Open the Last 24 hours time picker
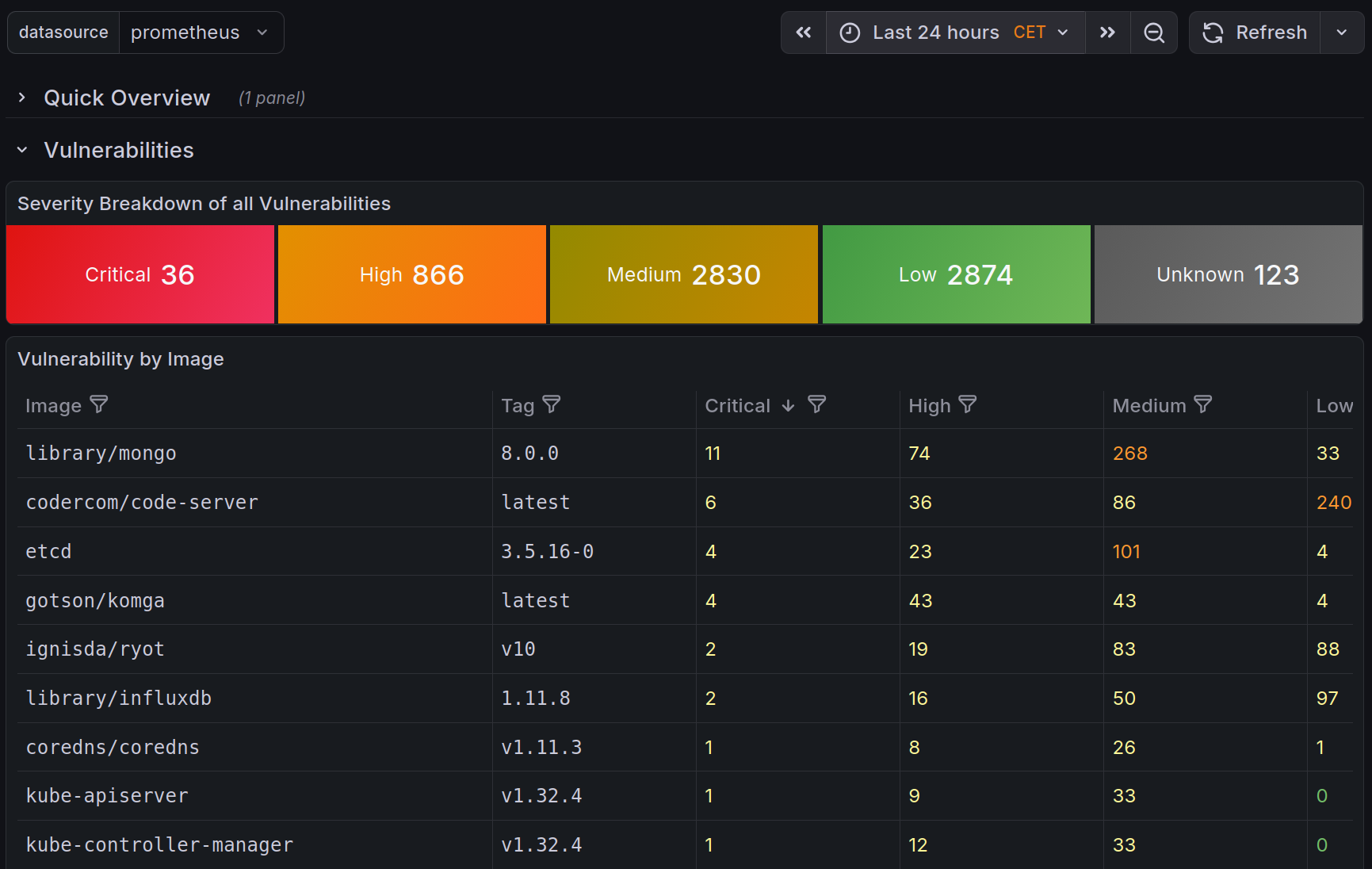Image resolution: width=1372 pixels, height=869 pixels. (955, 33)
